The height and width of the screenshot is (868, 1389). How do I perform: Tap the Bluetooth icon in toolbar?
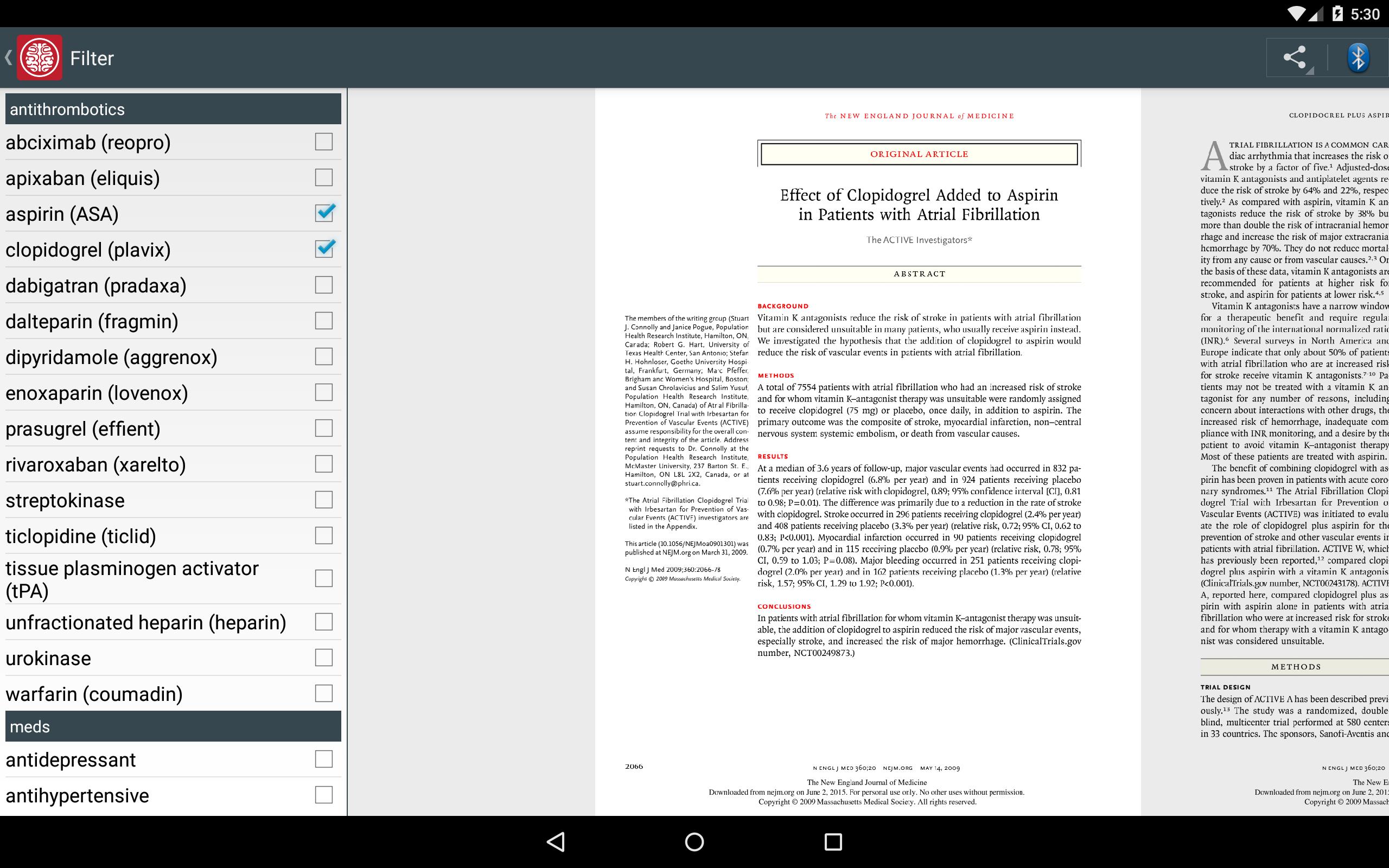click(1358, 58)
